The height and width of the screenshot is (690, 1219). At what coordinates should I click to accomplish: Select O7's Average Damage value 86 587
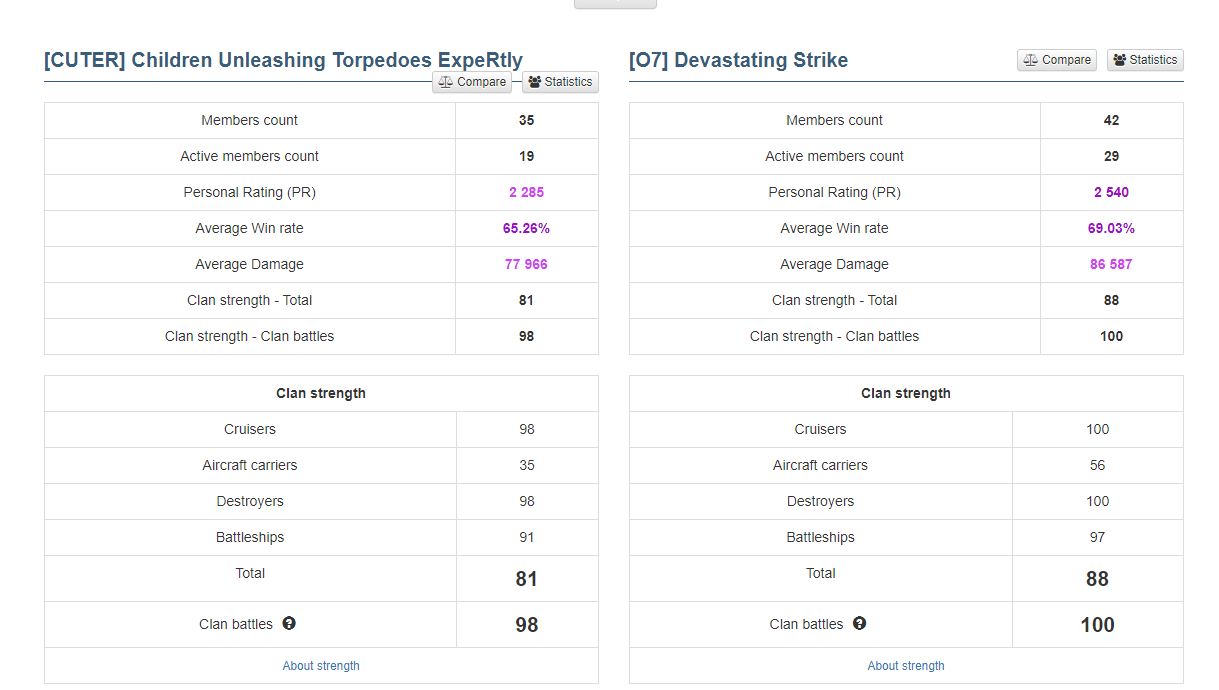[1111, 264]
